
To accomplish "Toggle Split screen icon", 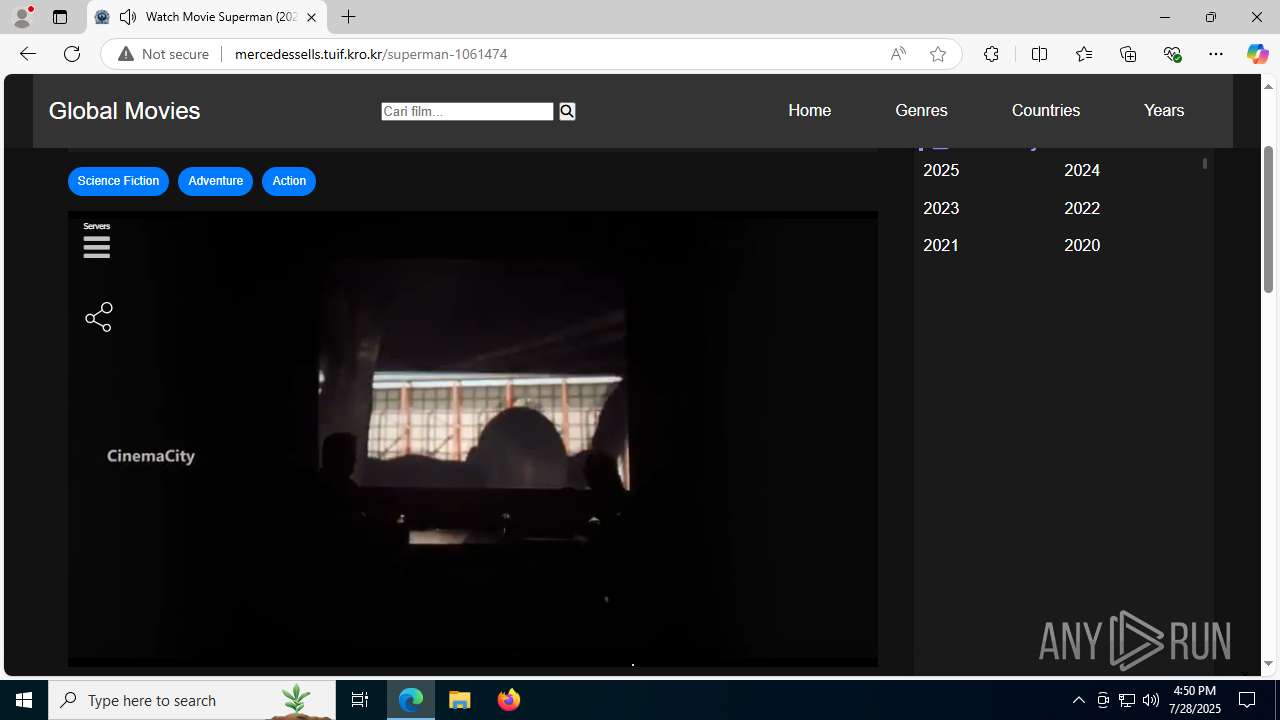I will (1039, 54).
